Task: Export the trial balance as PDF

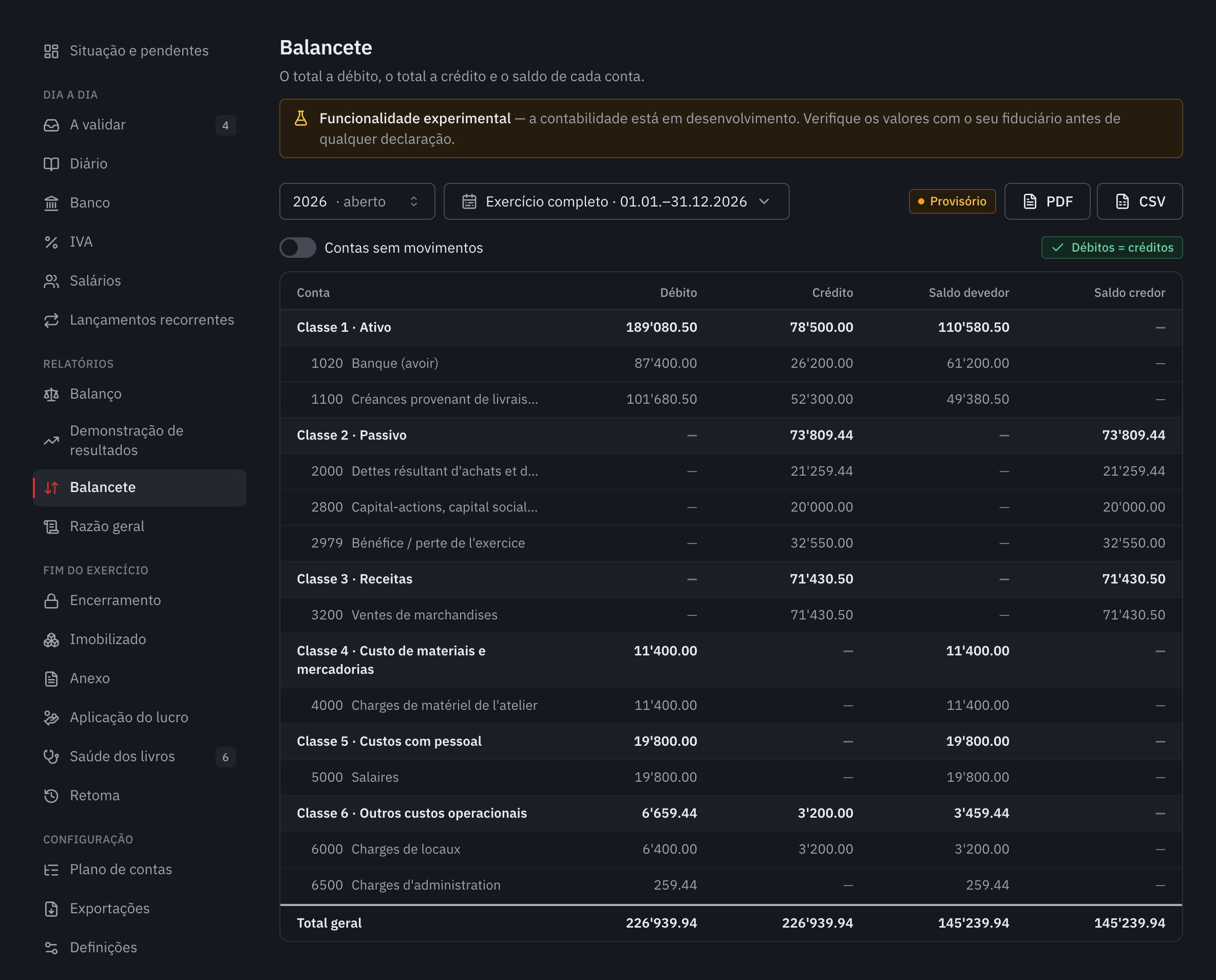Action: [1047, 201]
